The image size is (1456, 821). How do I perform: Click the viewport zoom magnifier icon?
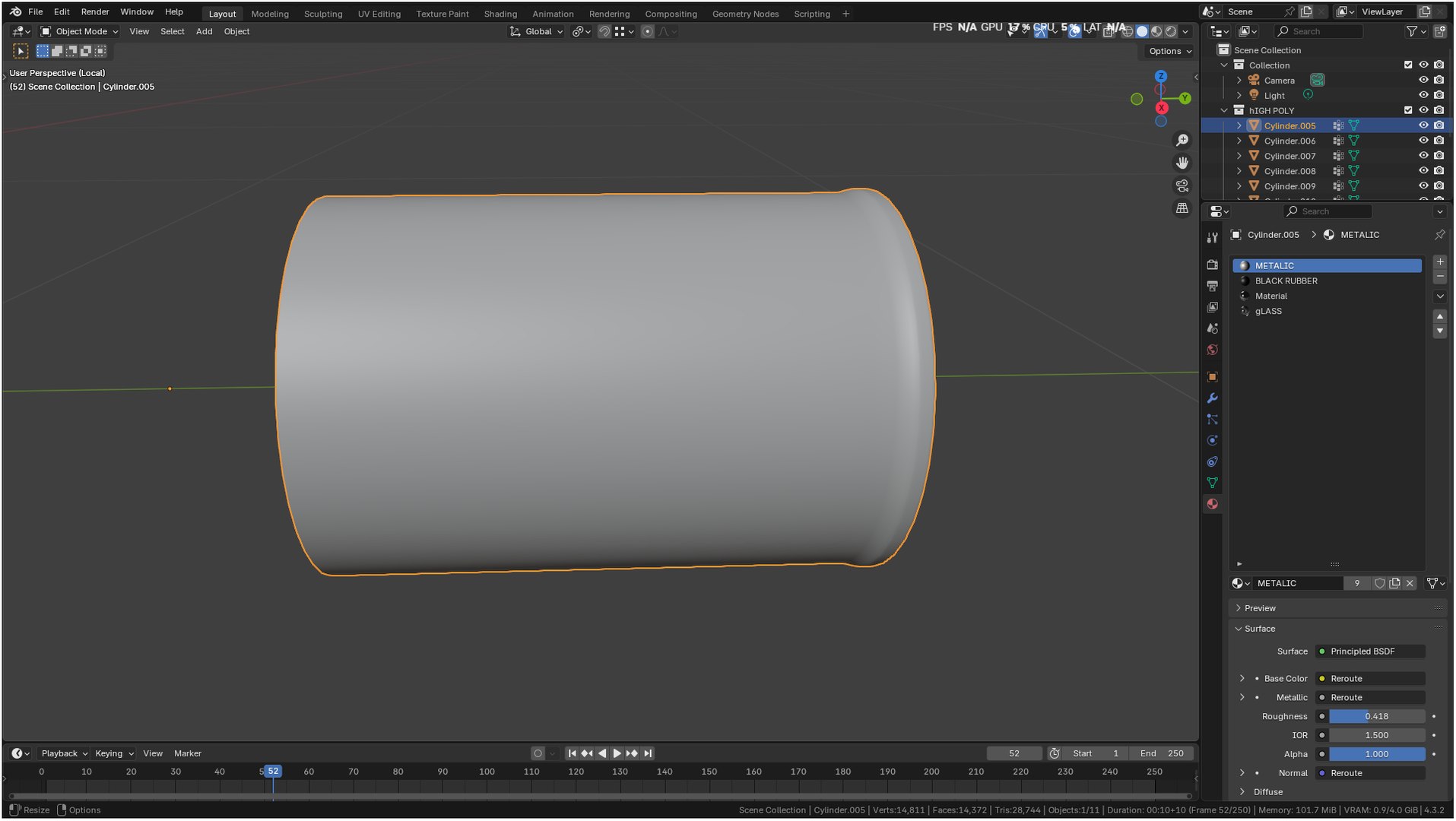pos(1182,141)
